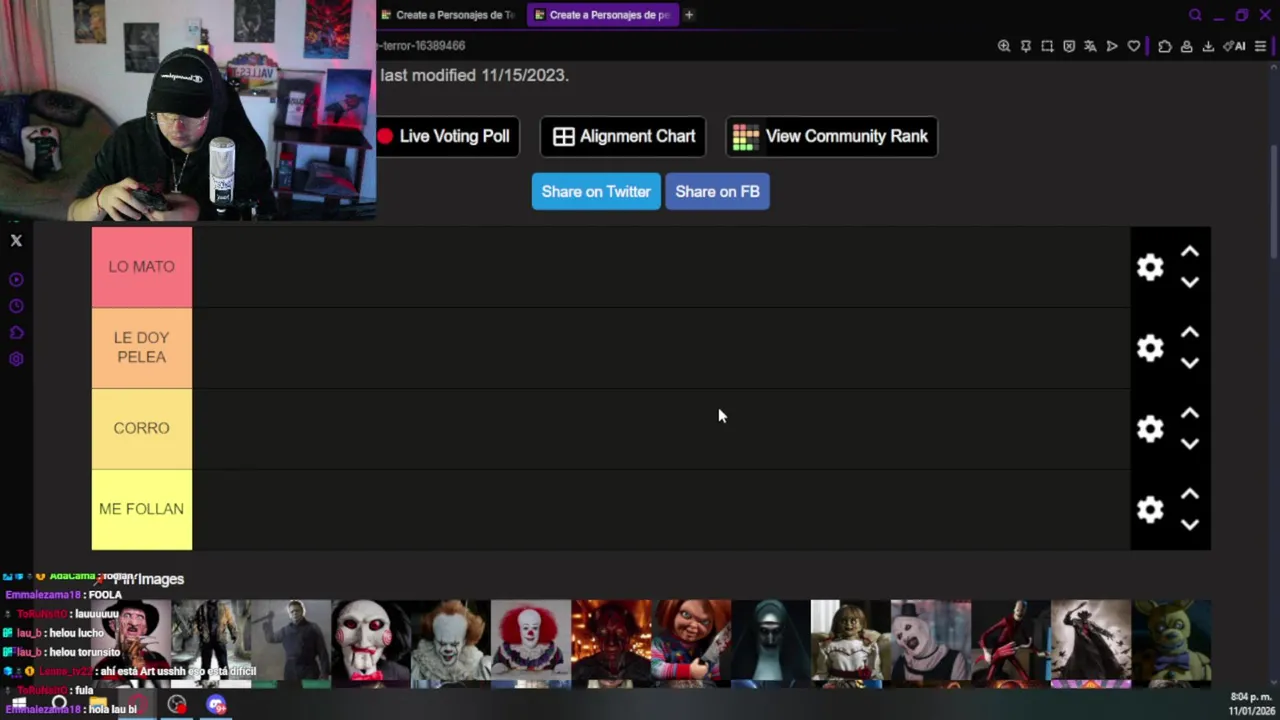Select the Michael Myers image
Viewport: 1280px width, 720px height.
coord(291,640)
